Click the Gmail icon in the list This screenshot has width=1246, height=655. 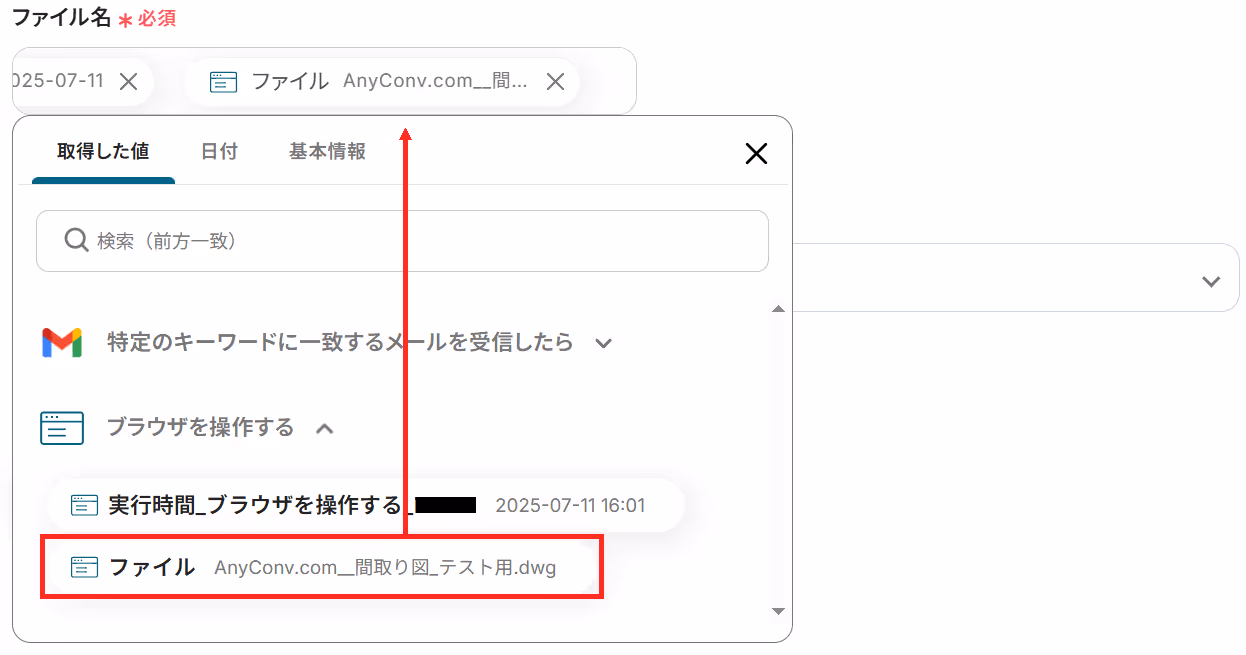(62, 343)
